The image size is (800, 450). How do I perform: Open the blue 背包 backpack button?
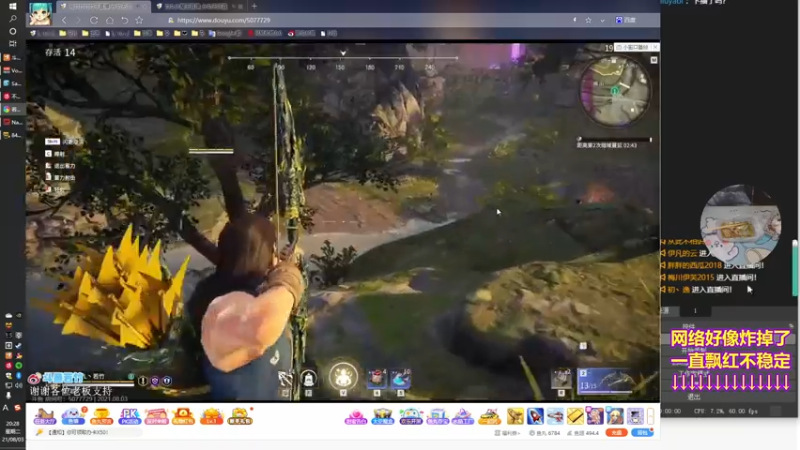coord(642,433)
